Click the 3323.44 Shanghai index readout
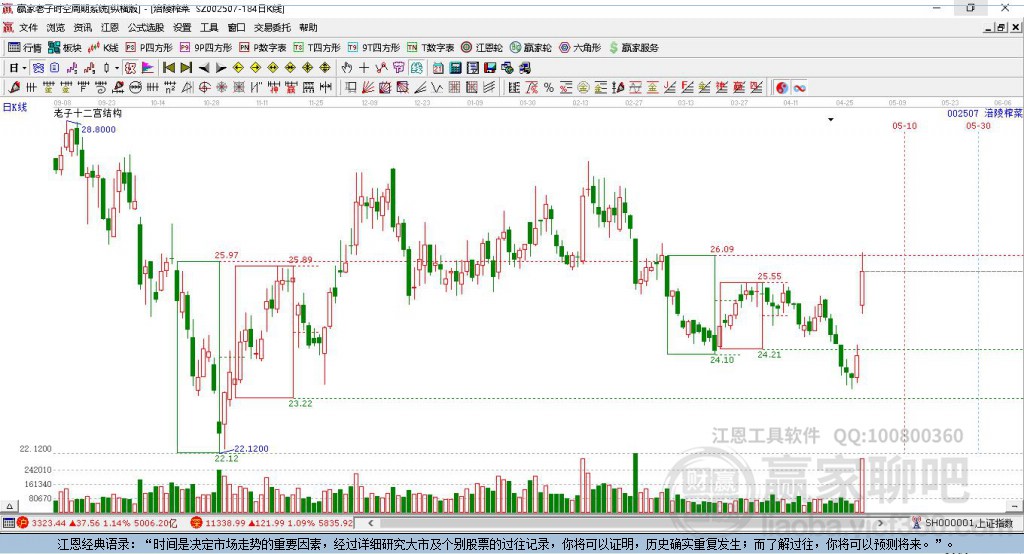 [x=47, y=523]
